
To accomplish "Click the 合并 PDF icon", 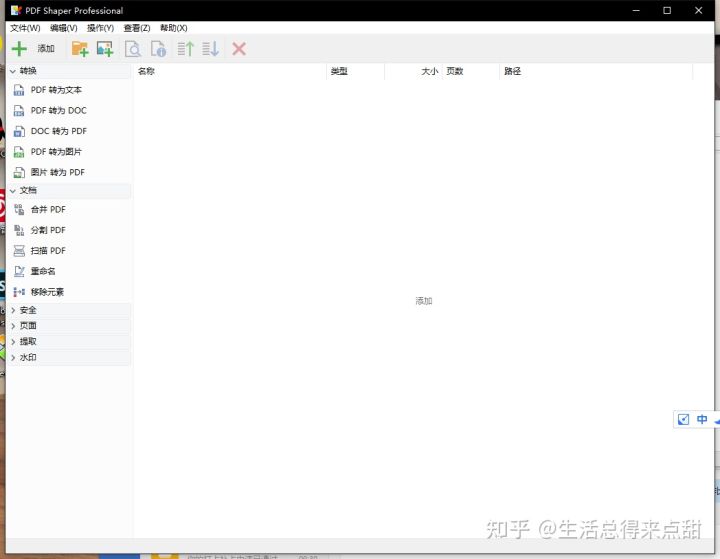I will pos(19,209).
